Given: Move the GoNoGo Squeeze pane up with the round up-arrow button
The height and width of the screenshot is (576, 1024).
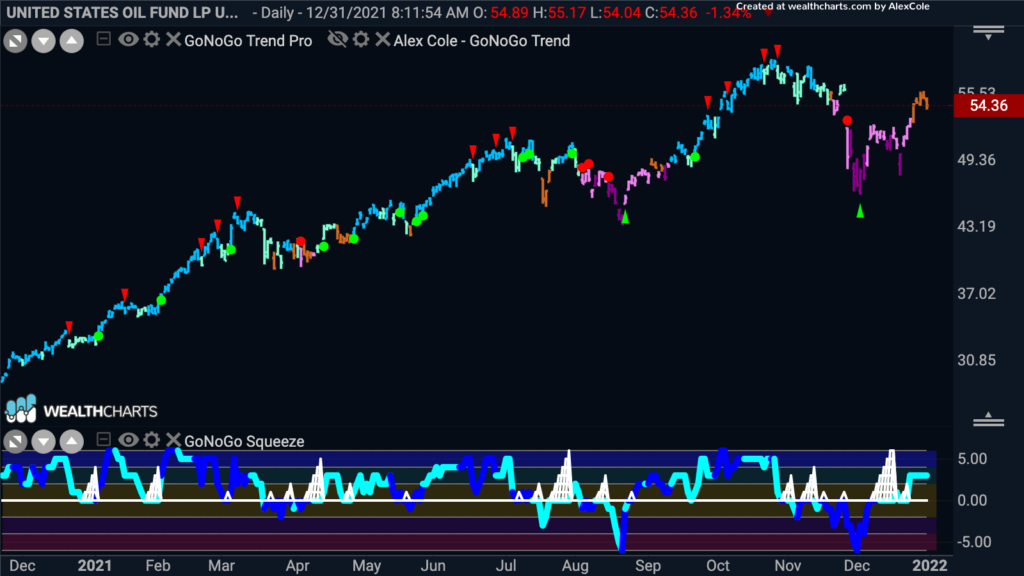Looking at the screenshot, I should pos(72,442).
